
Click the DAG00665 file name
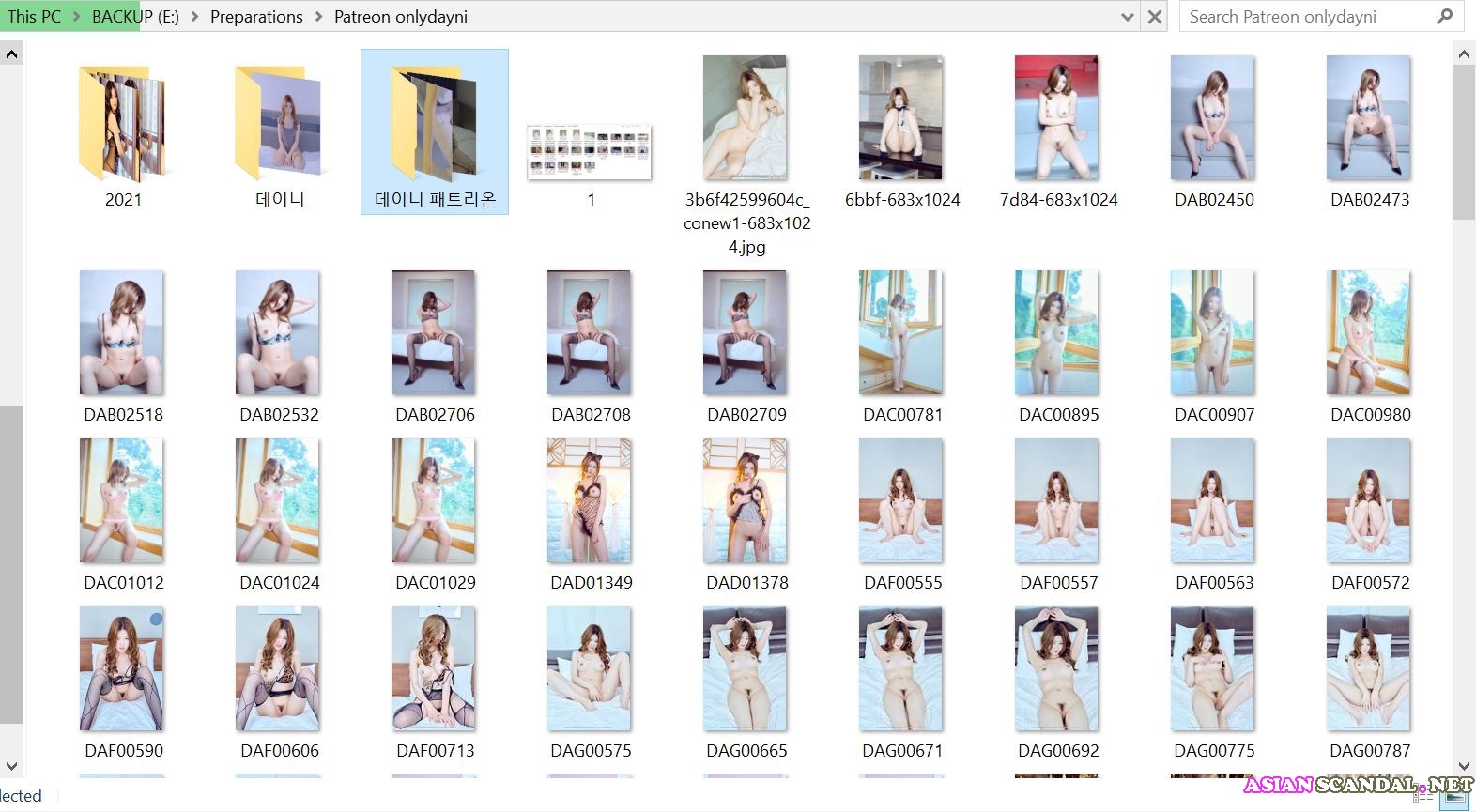(746, 751)
